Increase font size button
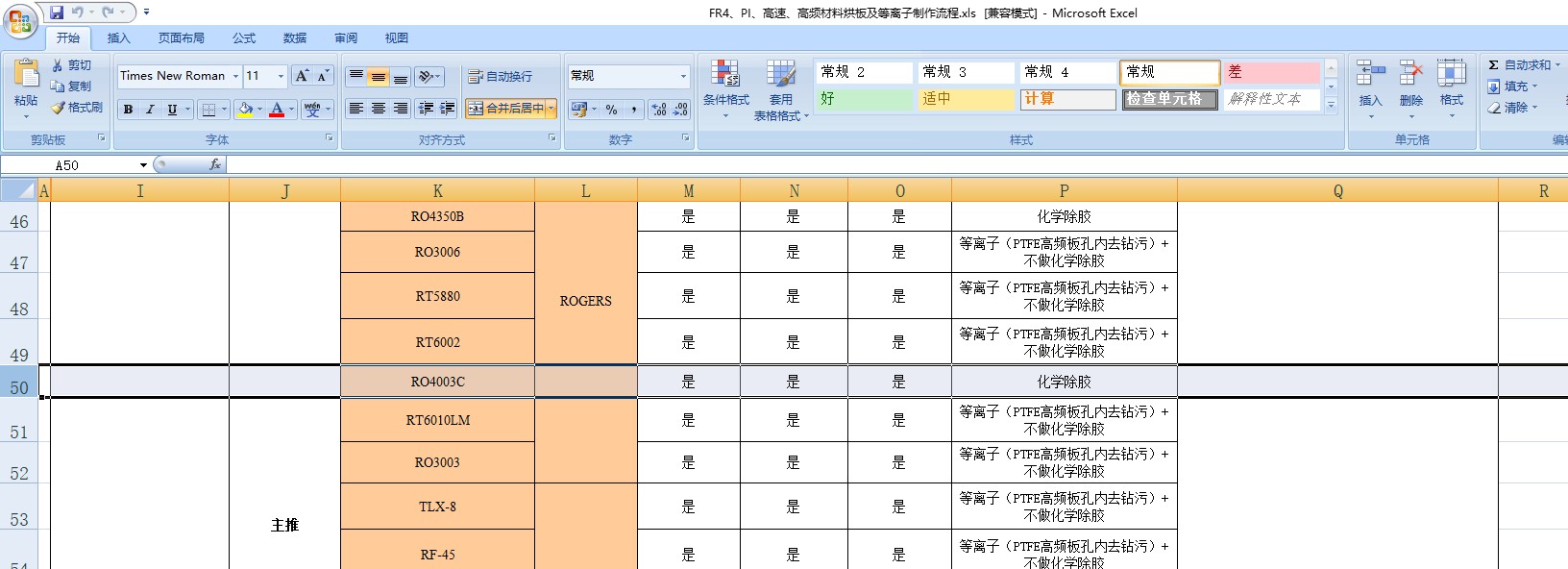This screenshot has height=569, width=1568. tap(302, 76)
